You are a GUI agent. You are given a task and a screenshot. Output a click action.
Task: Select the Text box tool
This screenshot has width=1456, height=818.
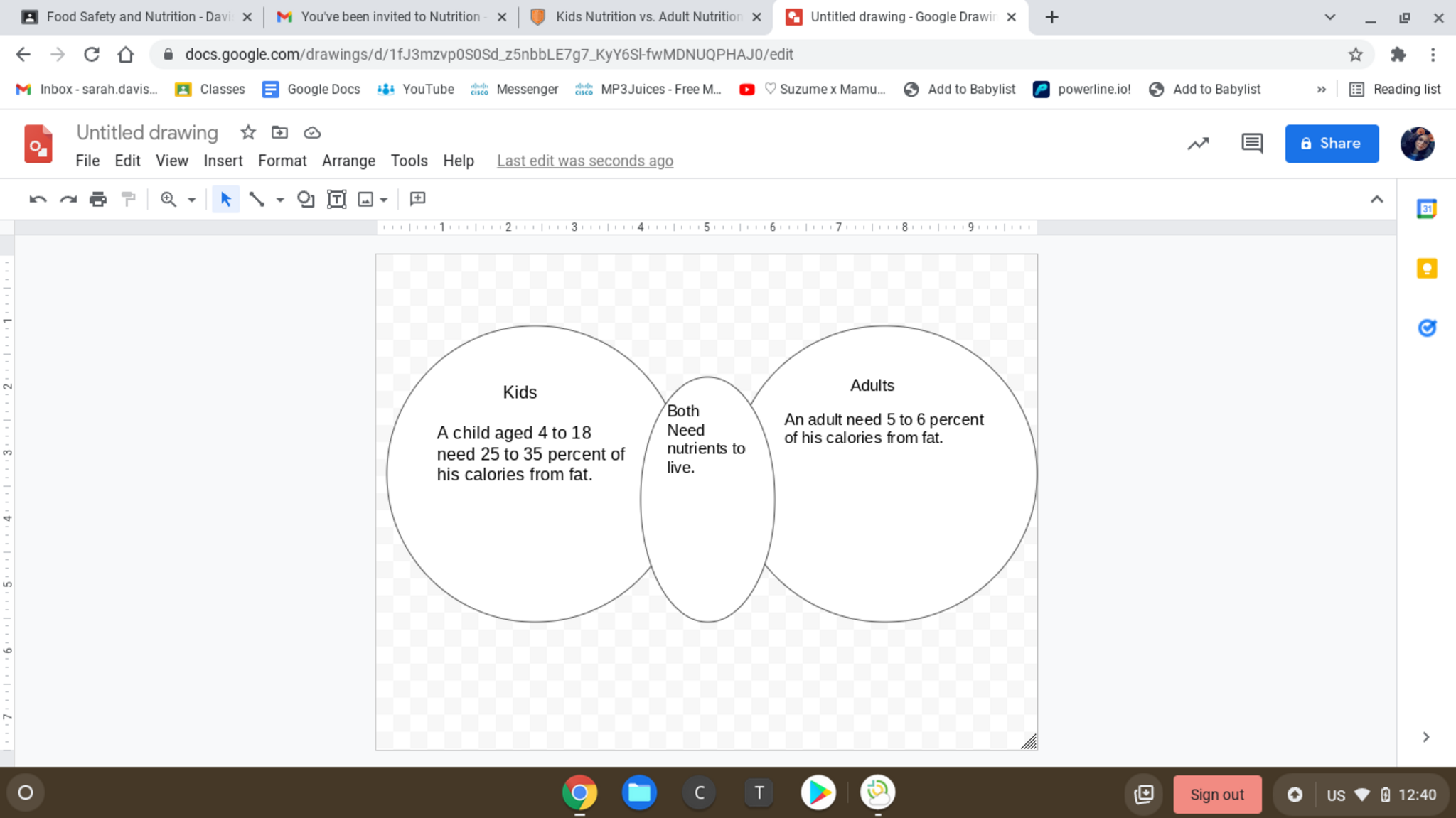(x=336, y=200)
